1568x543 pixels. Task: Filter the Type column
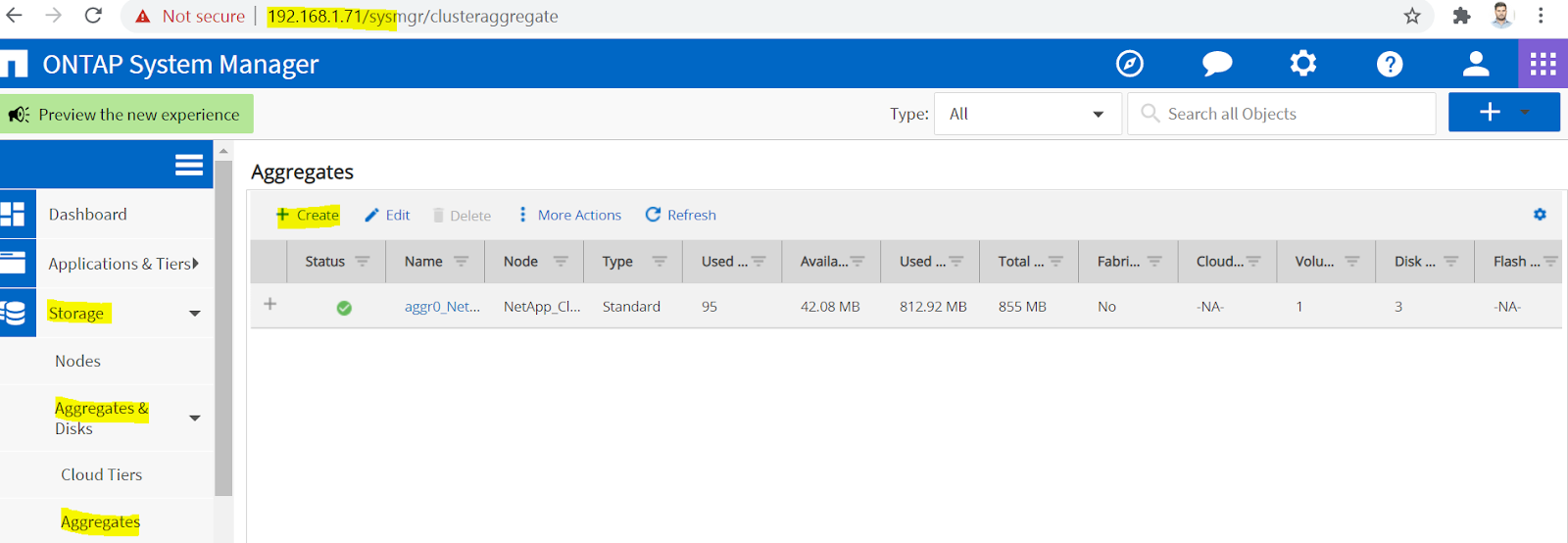click(660, 262)
